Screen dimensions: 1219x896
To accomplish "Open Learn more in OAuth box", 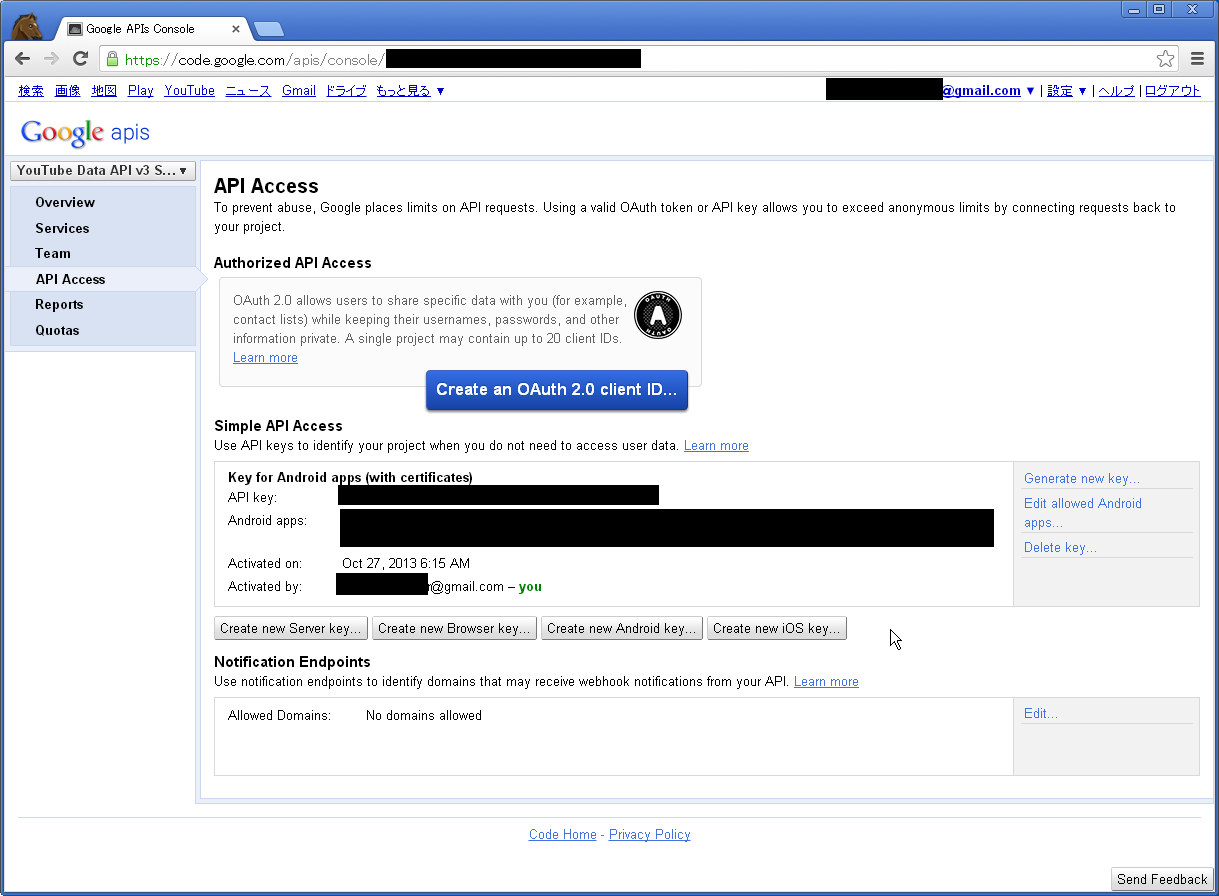I will 265,357.
